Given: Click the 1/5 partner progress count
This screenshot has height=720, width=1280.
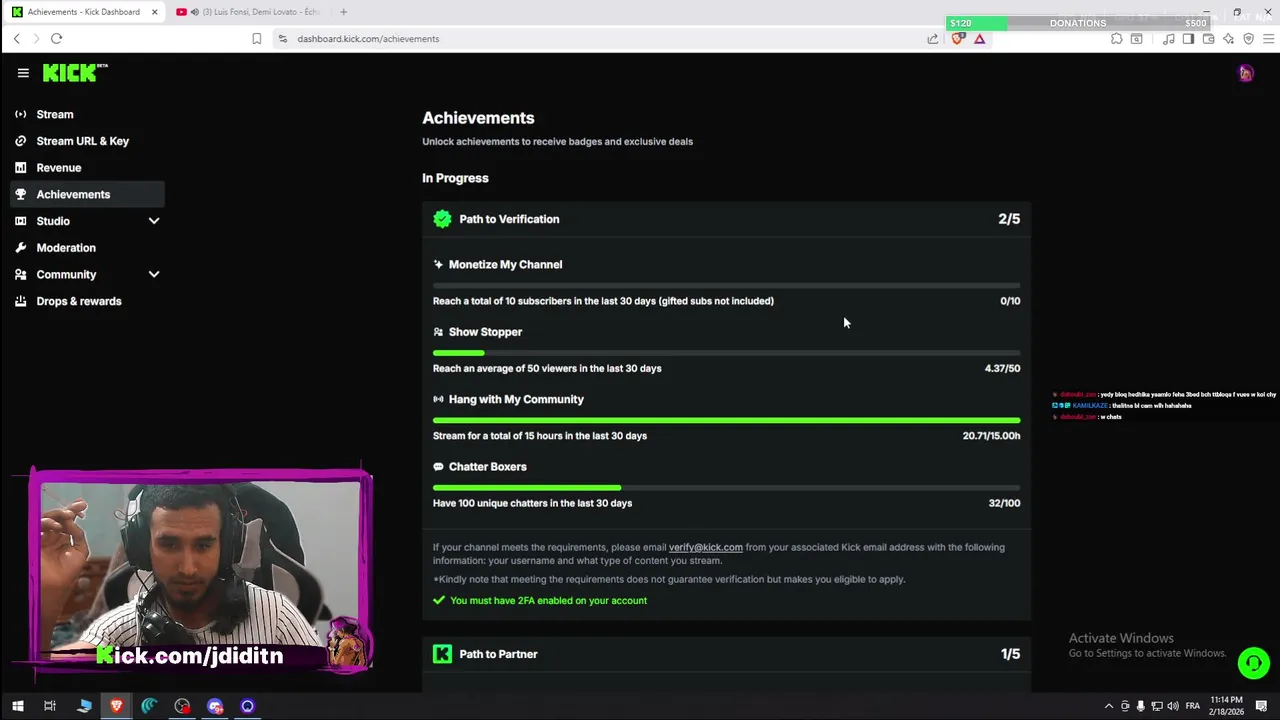Looking at the screenshot, I should 1010,654.
